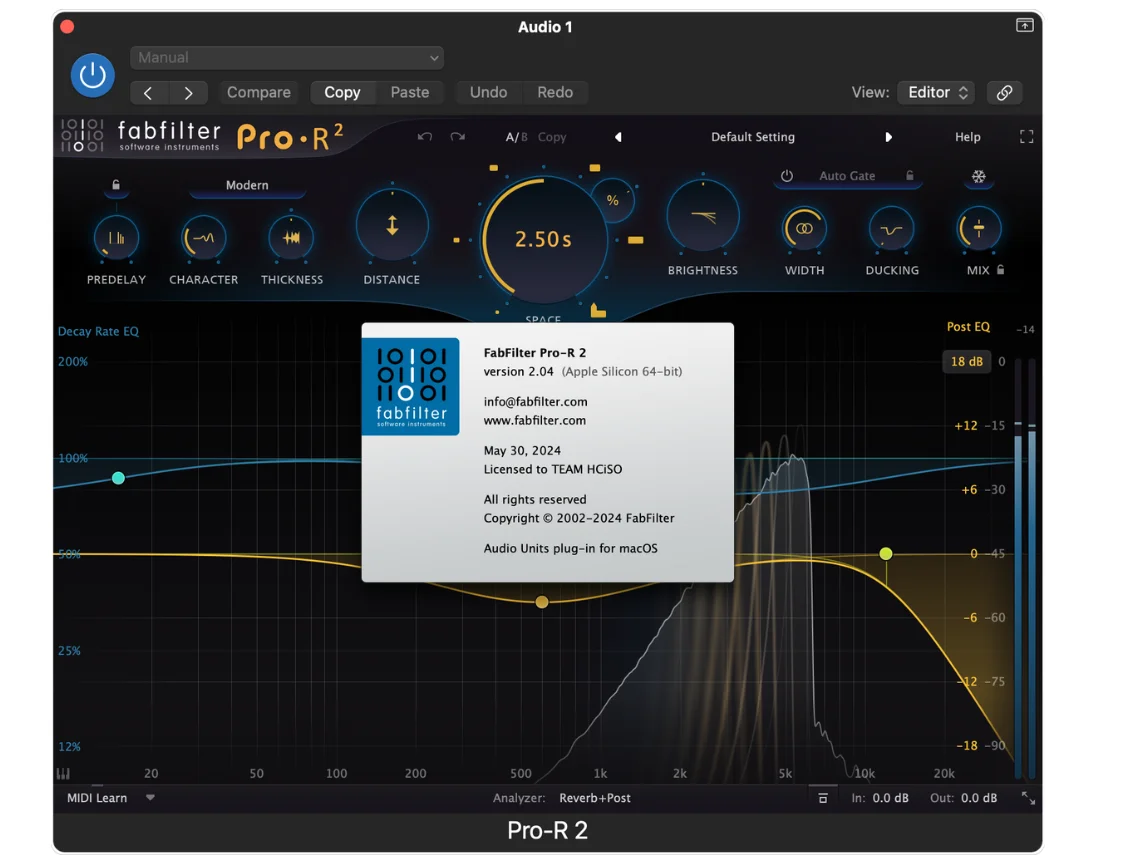Click the Compare button
This screenshot has height=855, width=1140.
click(258, 93)
